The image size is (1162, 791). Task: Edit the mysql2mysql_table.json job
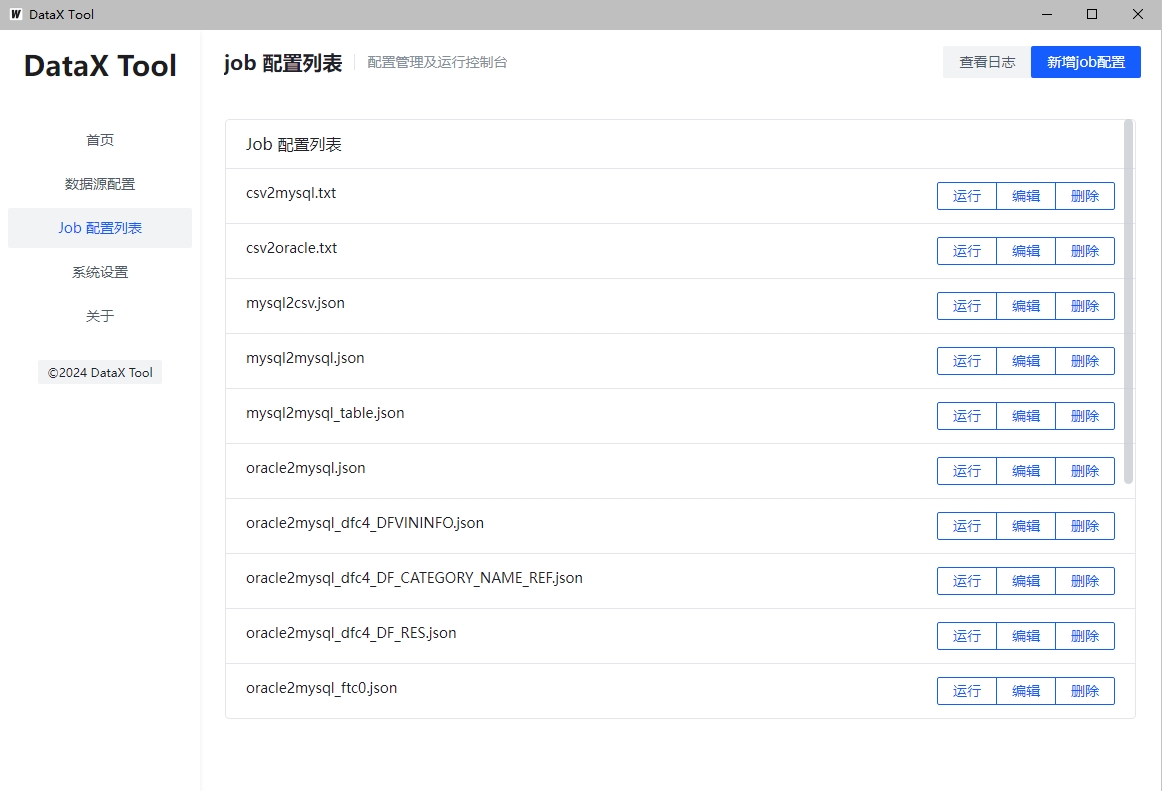[x=1026, y=416]
